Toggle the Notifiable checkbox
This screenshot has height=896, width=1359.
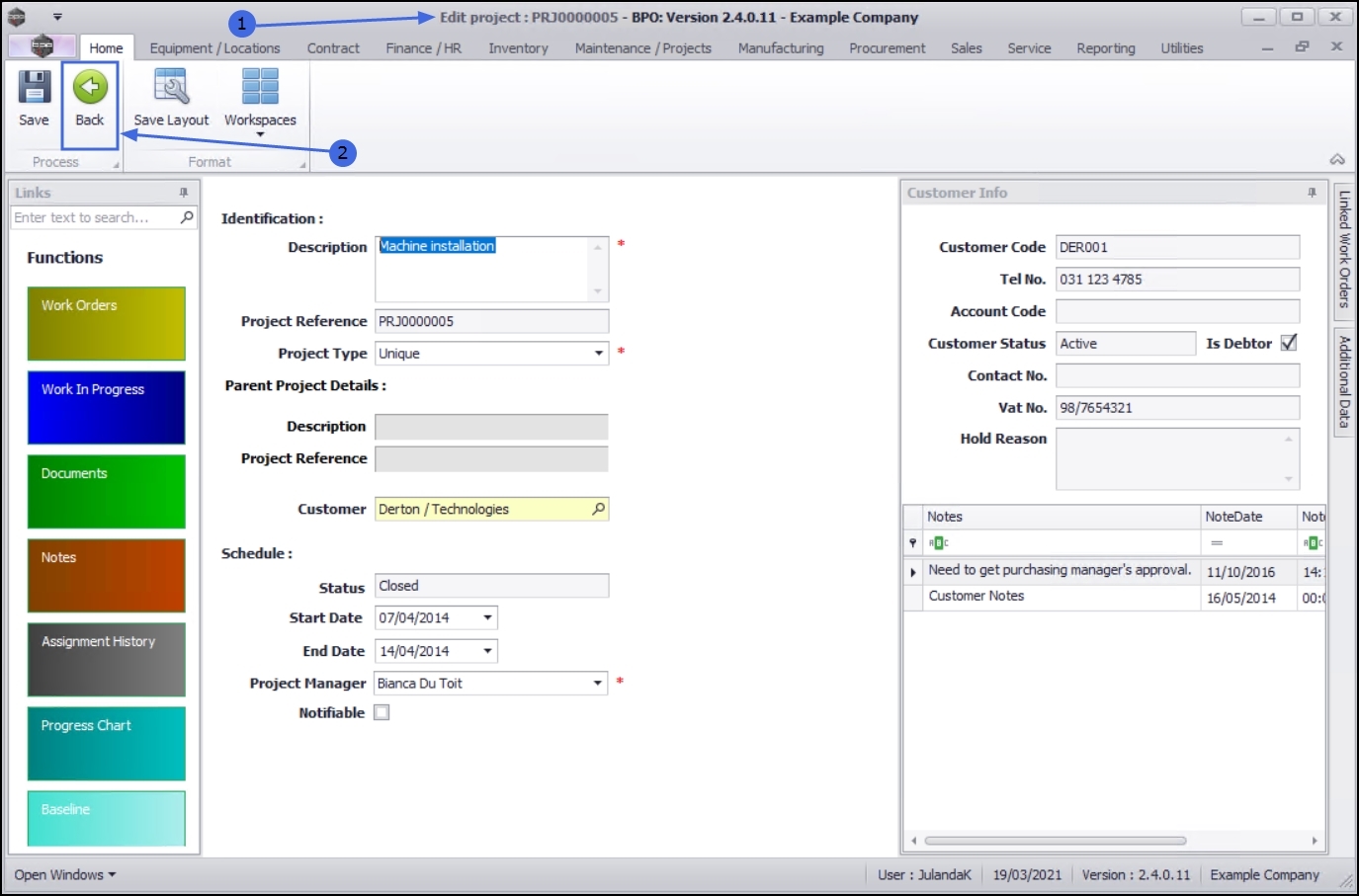point(382,712)
